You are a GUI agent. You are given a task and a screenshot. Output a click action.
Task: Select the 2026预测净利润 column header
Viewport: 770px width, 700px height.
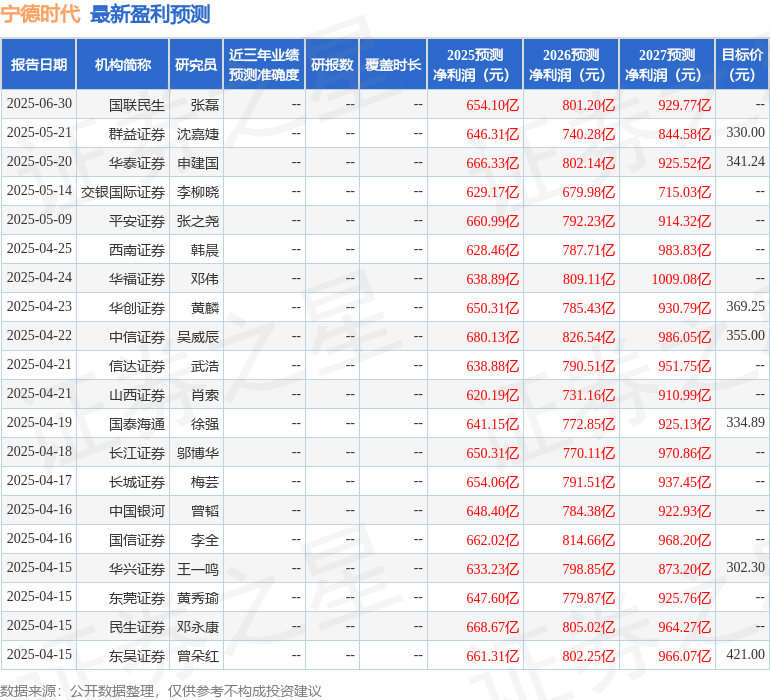click(571, 64)
